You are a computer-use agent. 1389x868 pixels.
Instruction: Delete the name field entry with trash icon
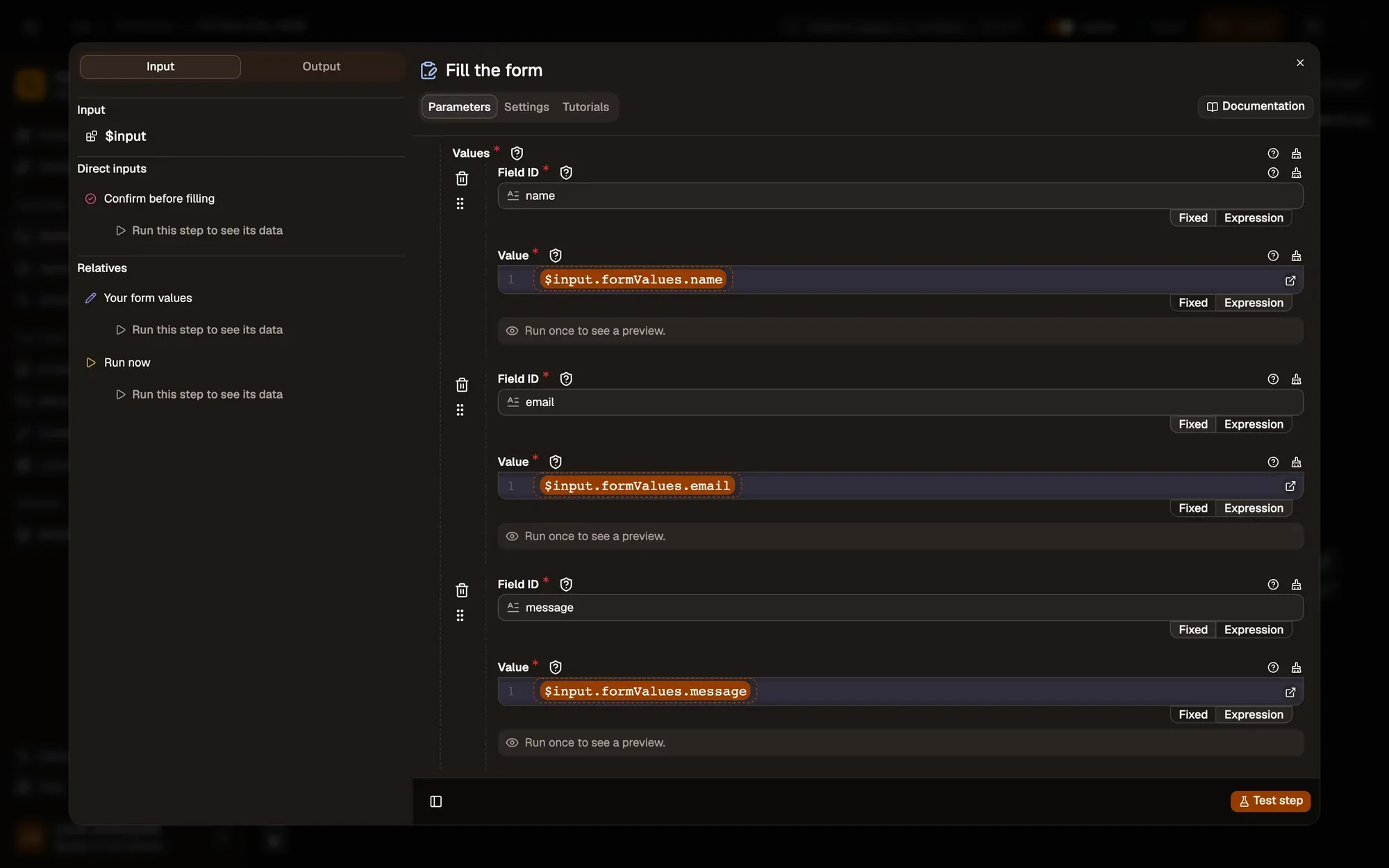click(x=462, y=178)
